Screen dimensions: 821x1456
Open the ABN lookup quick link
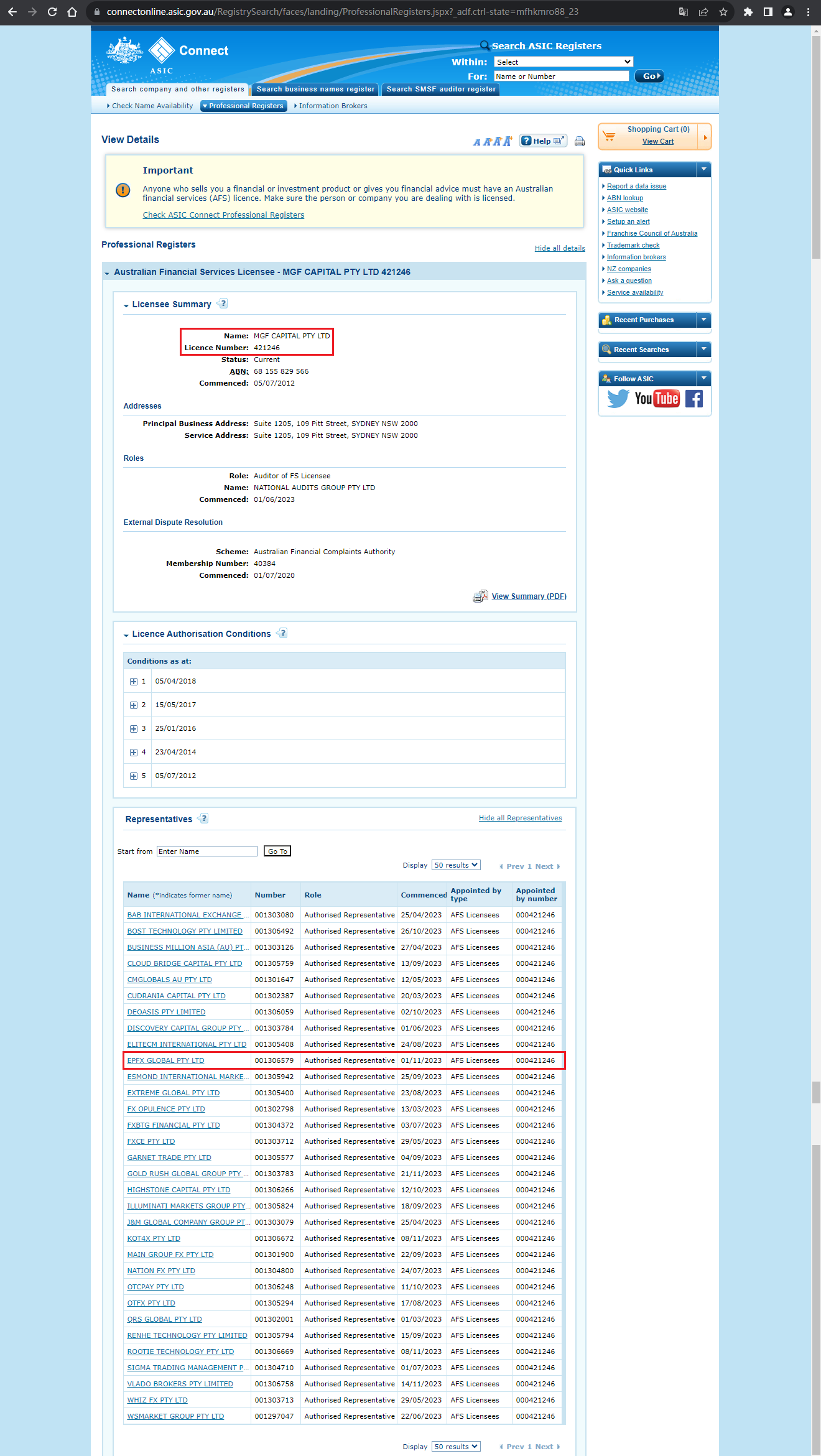[x=625, y=198]
